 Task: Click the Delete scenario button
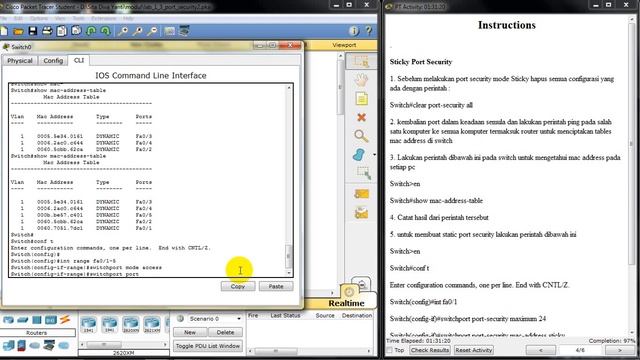click(225, 332)
